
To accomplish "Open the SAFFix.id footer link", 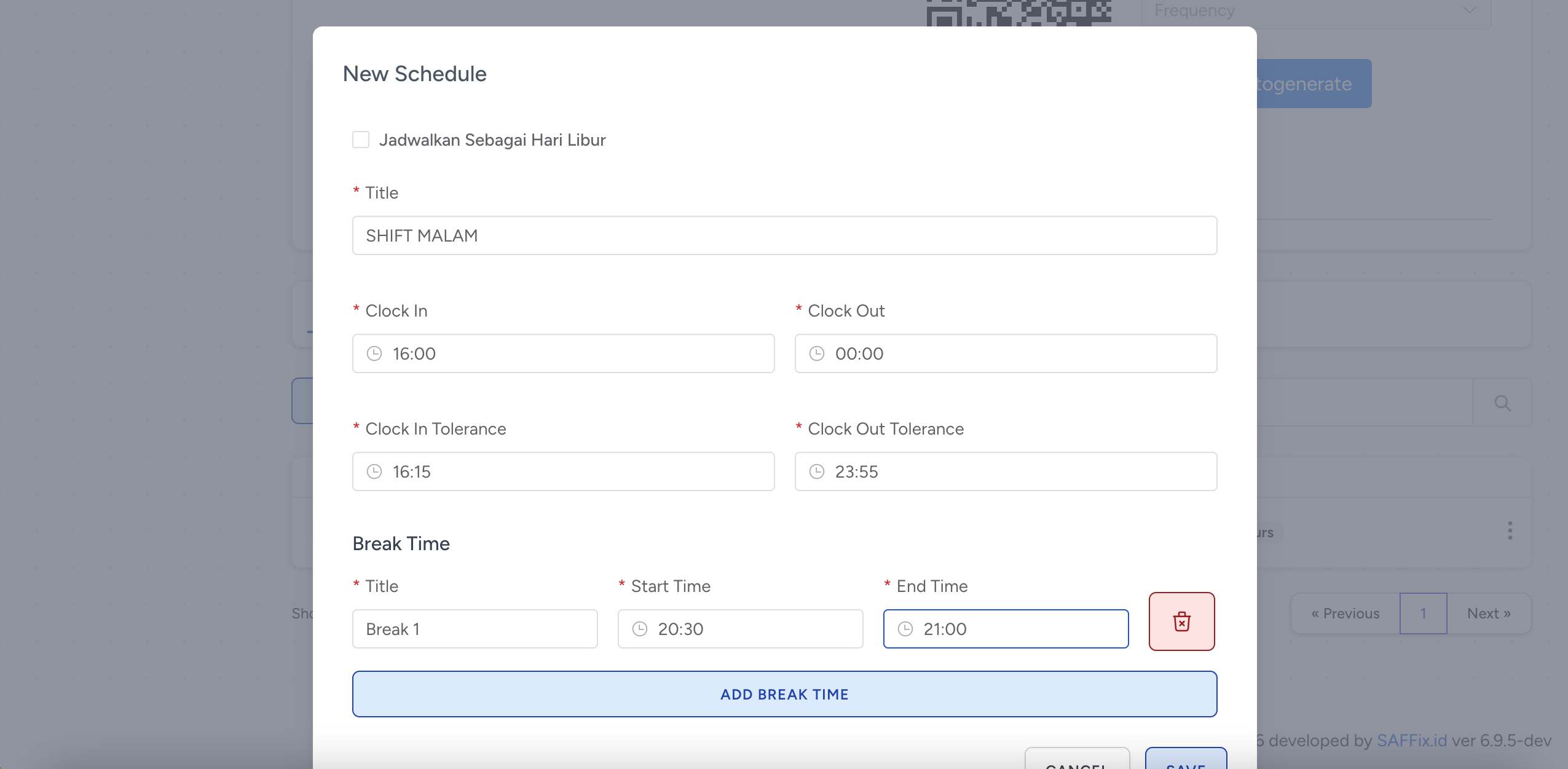I will pyautogui.click(x=1411, y=740).
